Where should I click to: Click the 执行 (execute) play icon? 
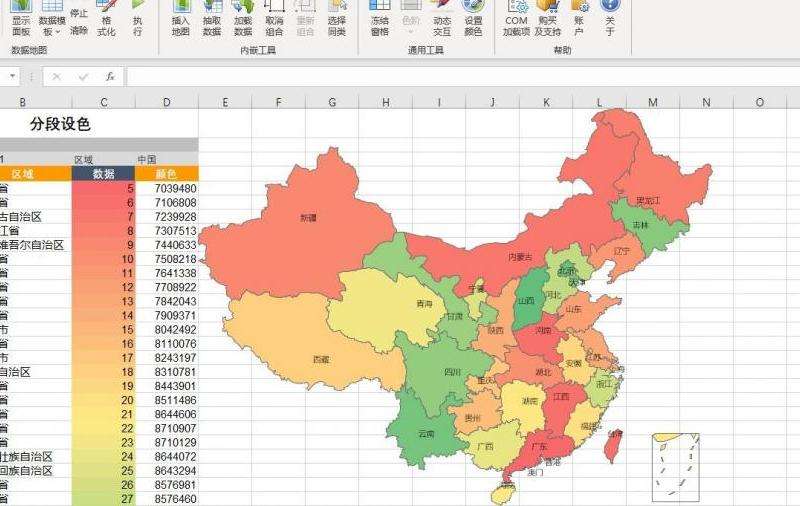(x=137, y=17)
